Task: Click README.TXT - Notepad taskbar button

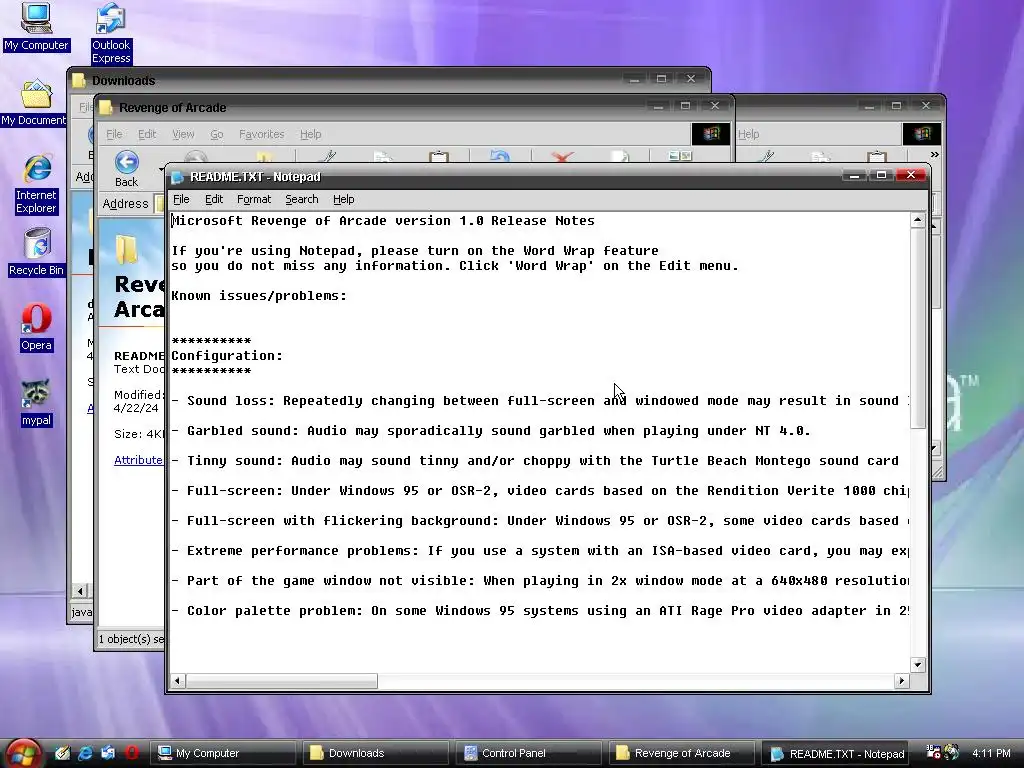Action: coord(836,754)
